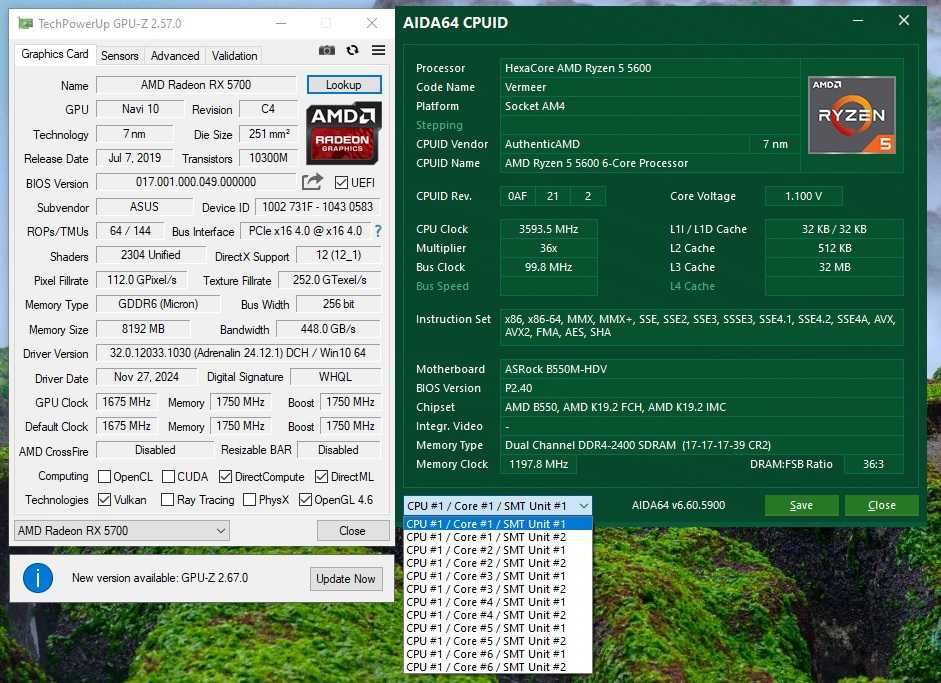Click the blue info icon in the update bar
The height and width of the screenshot is (683, 941).
coord(38,578)
